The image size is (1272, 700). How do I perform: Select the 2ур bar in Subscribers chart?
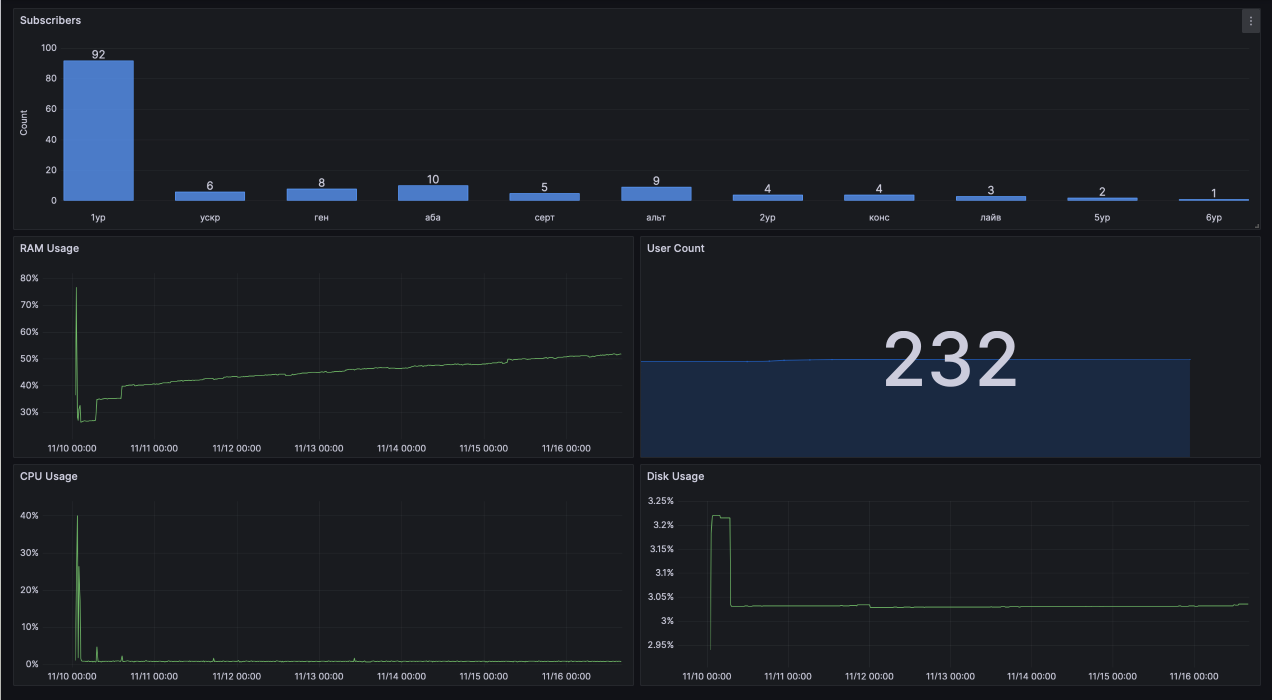tap(768, 197)
